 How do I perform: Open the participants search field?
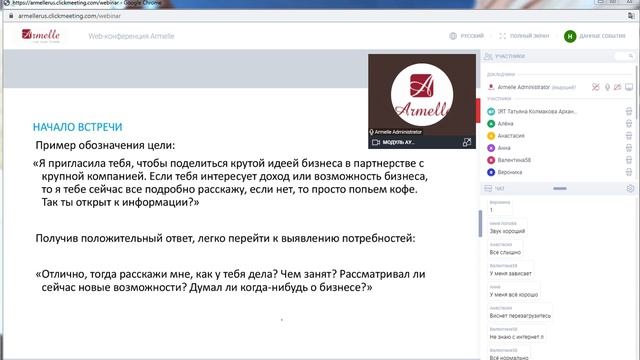(625, 56)
